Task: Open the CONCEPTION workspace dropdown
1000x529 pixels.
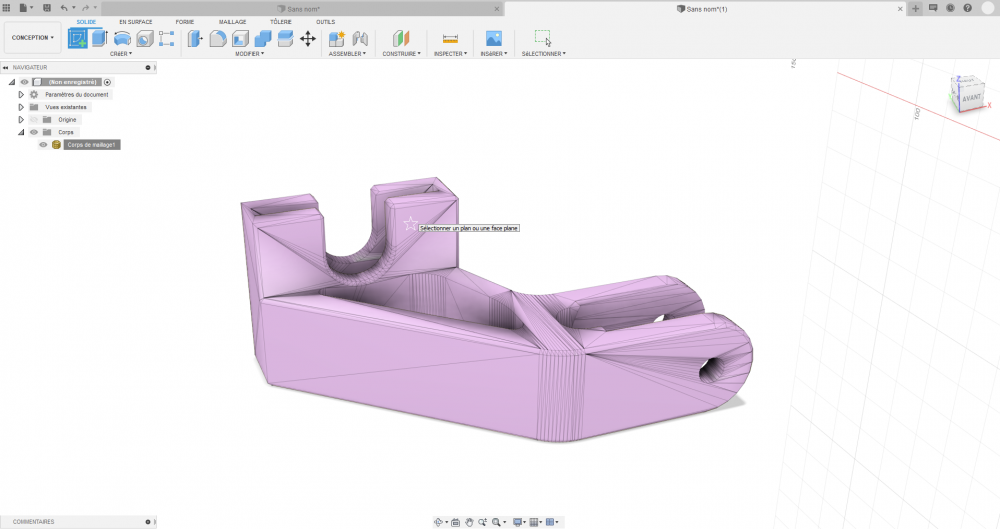Action: tap(33, 38)
